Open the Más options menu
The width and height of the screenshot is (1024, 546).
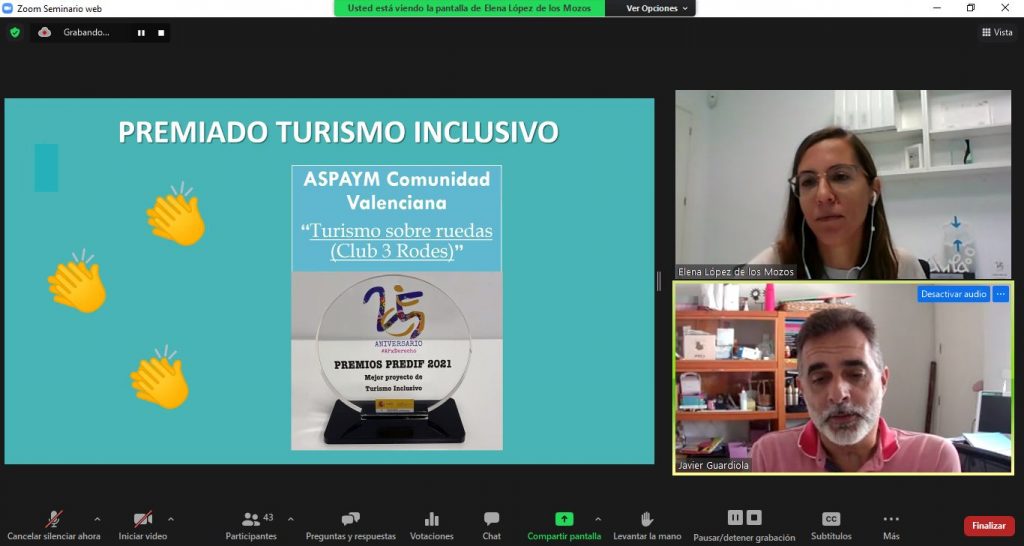[x=891, y=526]
